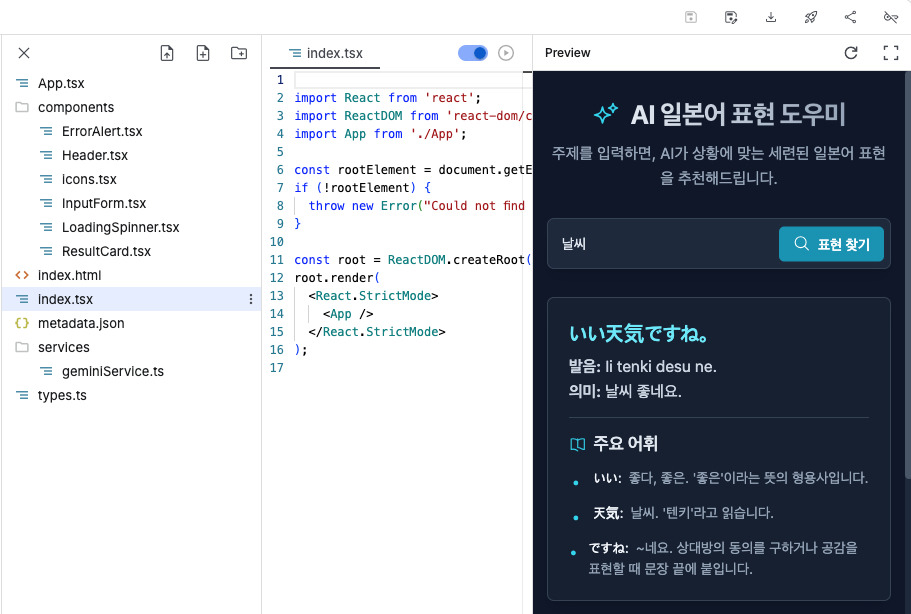The width and height of the screenshot is (911, 614).
Task: Collapse the components folder
Action: click(76, 107)
